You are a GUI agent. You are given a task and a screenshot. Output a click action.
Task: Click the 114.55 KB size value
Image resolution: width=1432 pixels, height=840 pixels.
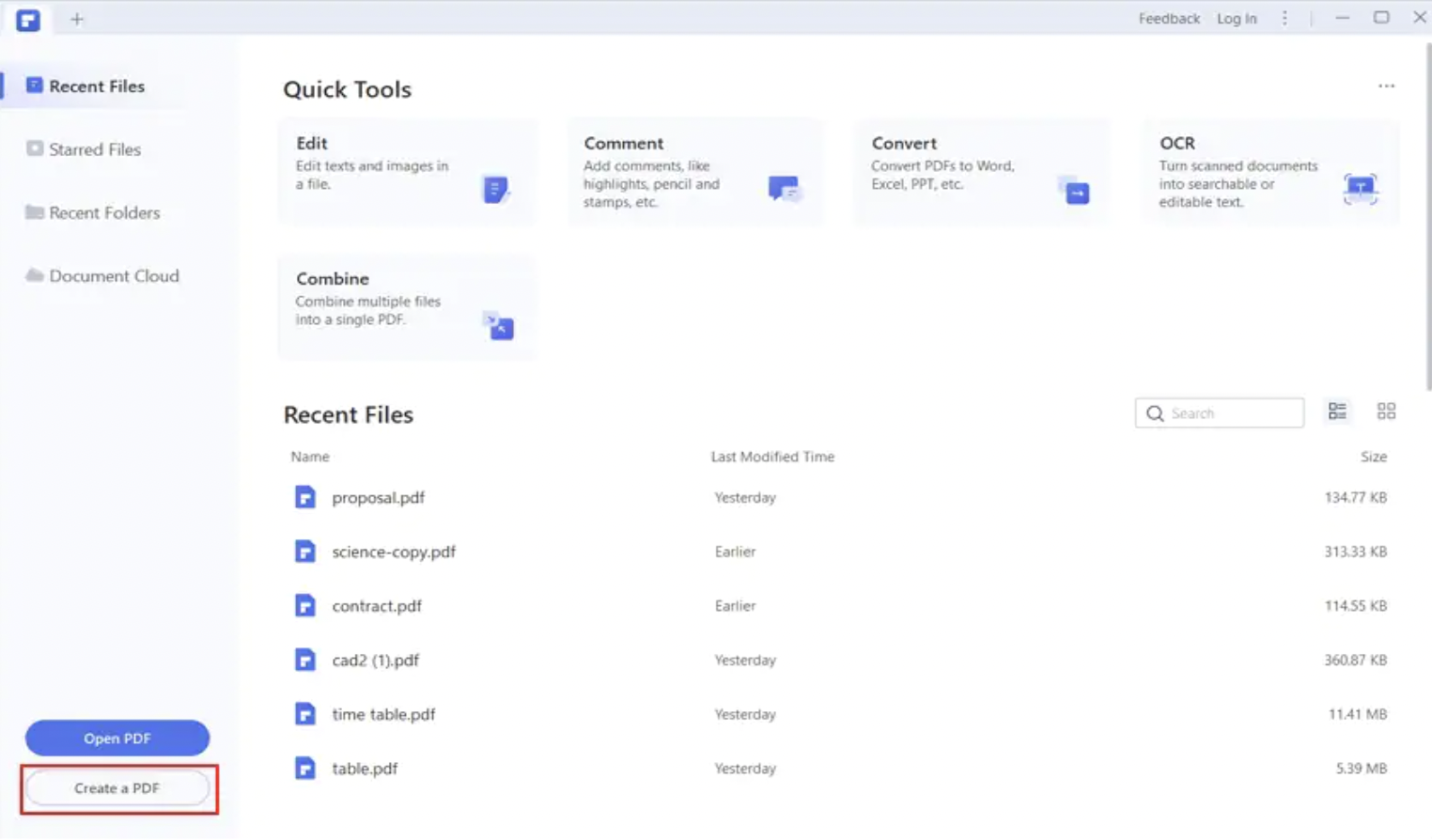coord(1355,606)
